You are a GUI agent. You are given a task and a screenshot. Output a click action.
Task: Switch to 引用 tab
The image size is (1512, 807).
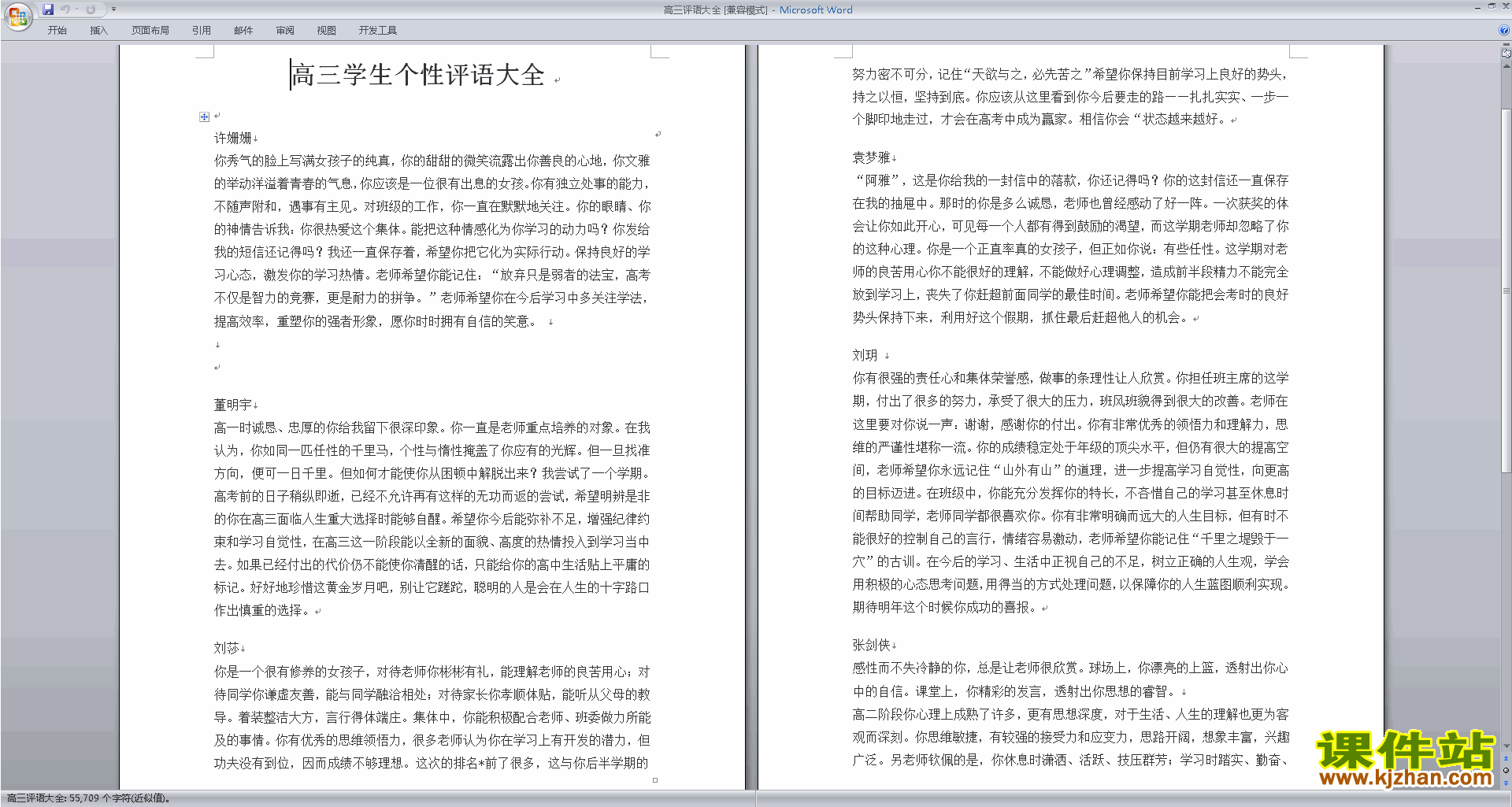click(202, 31)
